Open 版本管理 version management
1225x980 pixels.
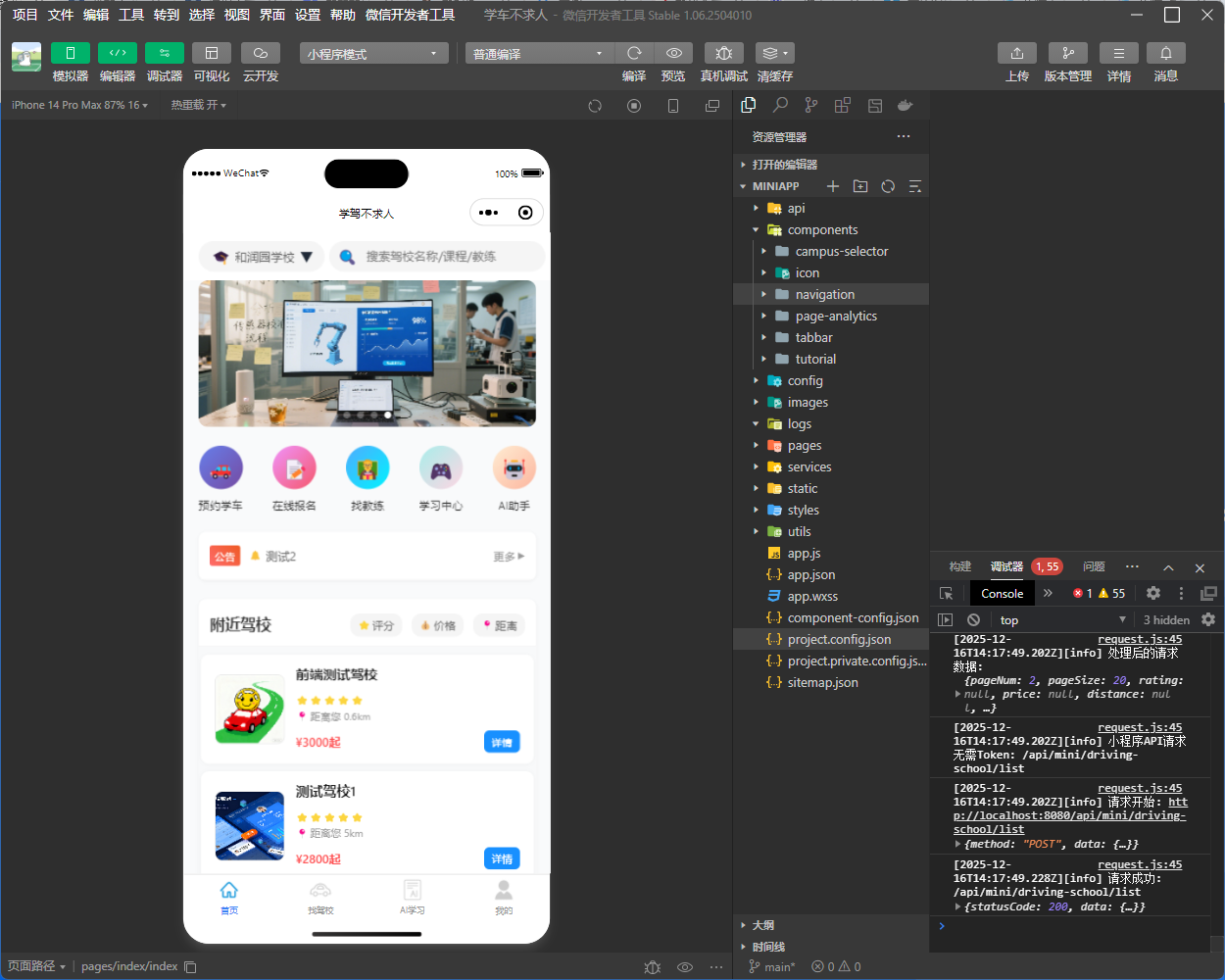[x=1067, y=53]
